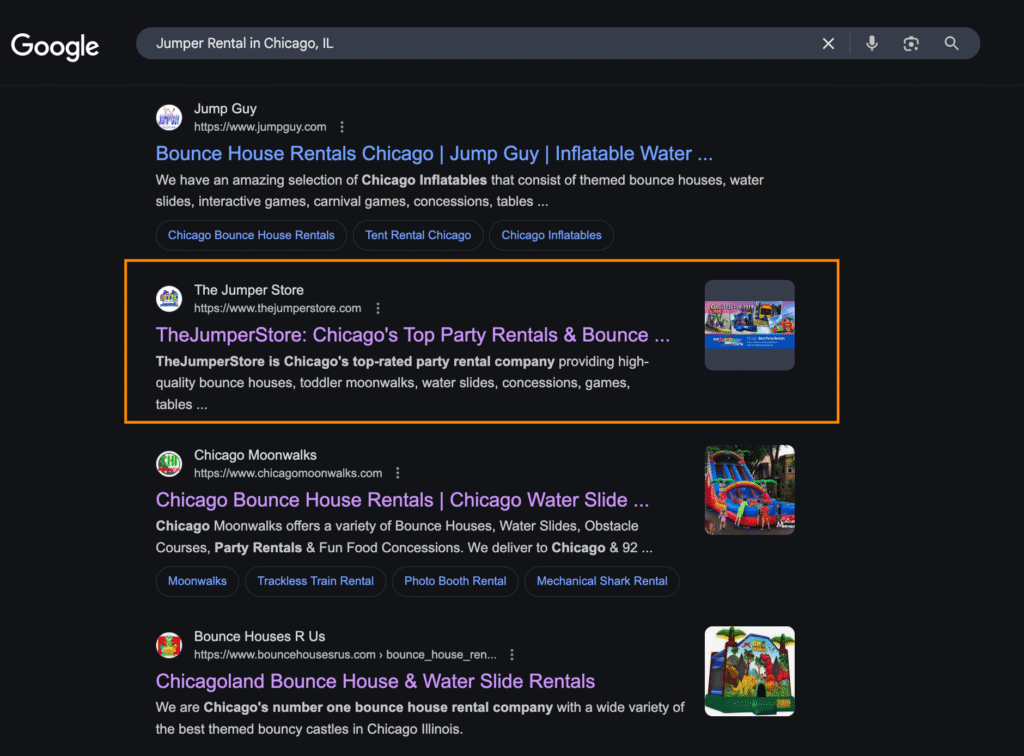Open more options for Jump Guy result
The image size is (1024, 756).
click(342, 127)
